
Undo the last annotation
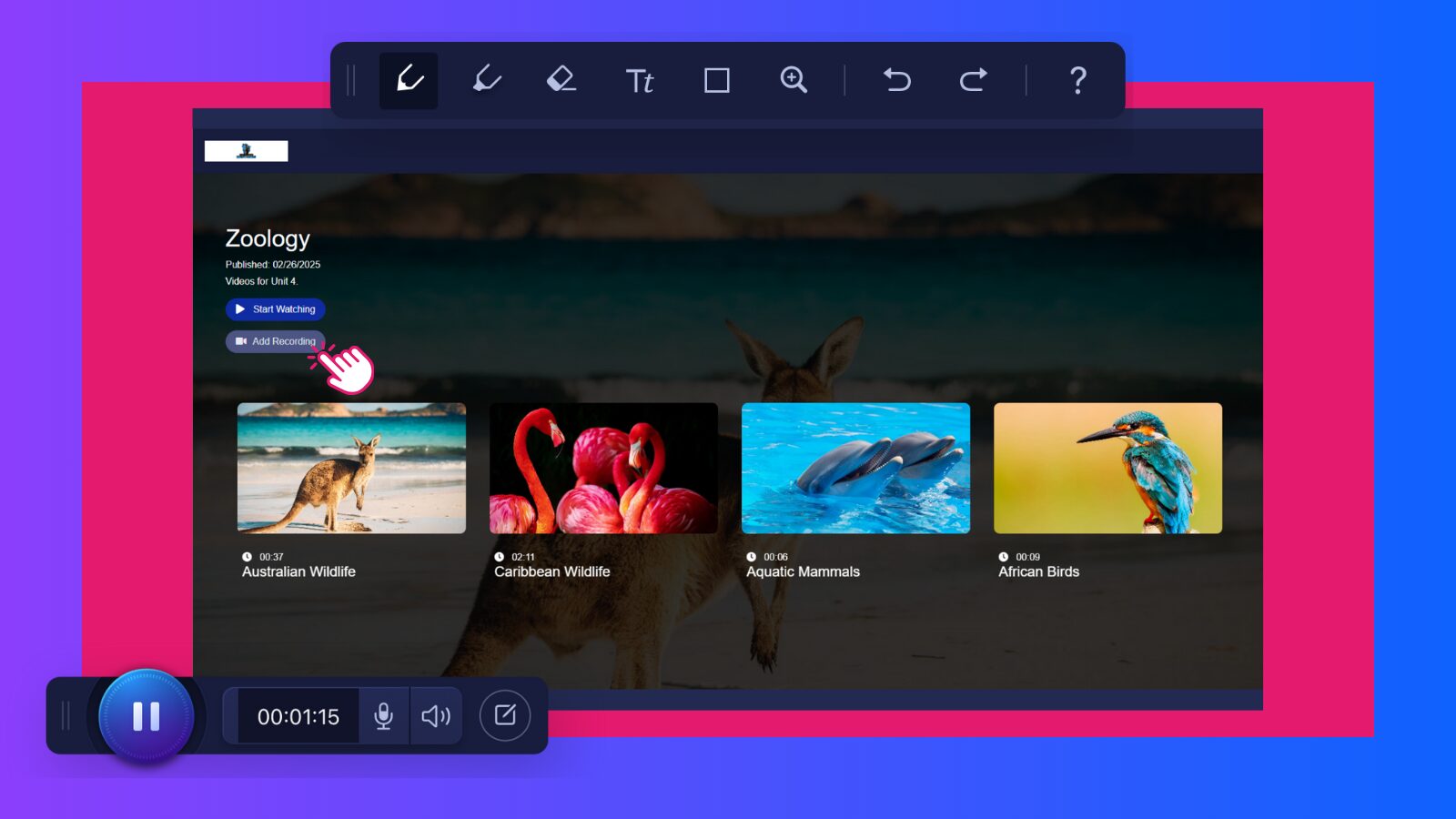pos(896,80)
